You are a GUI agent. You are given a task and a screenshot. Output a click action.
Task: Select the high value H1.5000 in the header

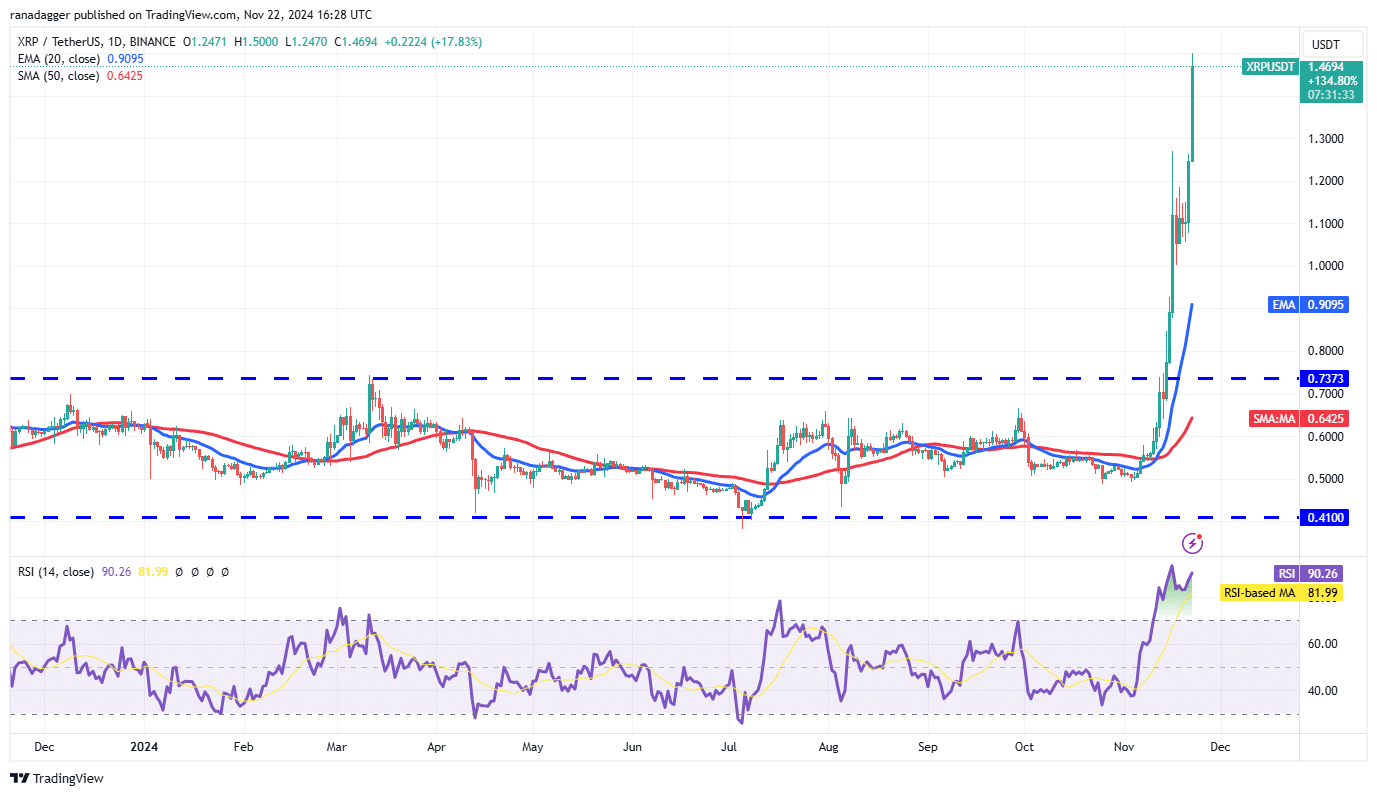tap(254, 42)
